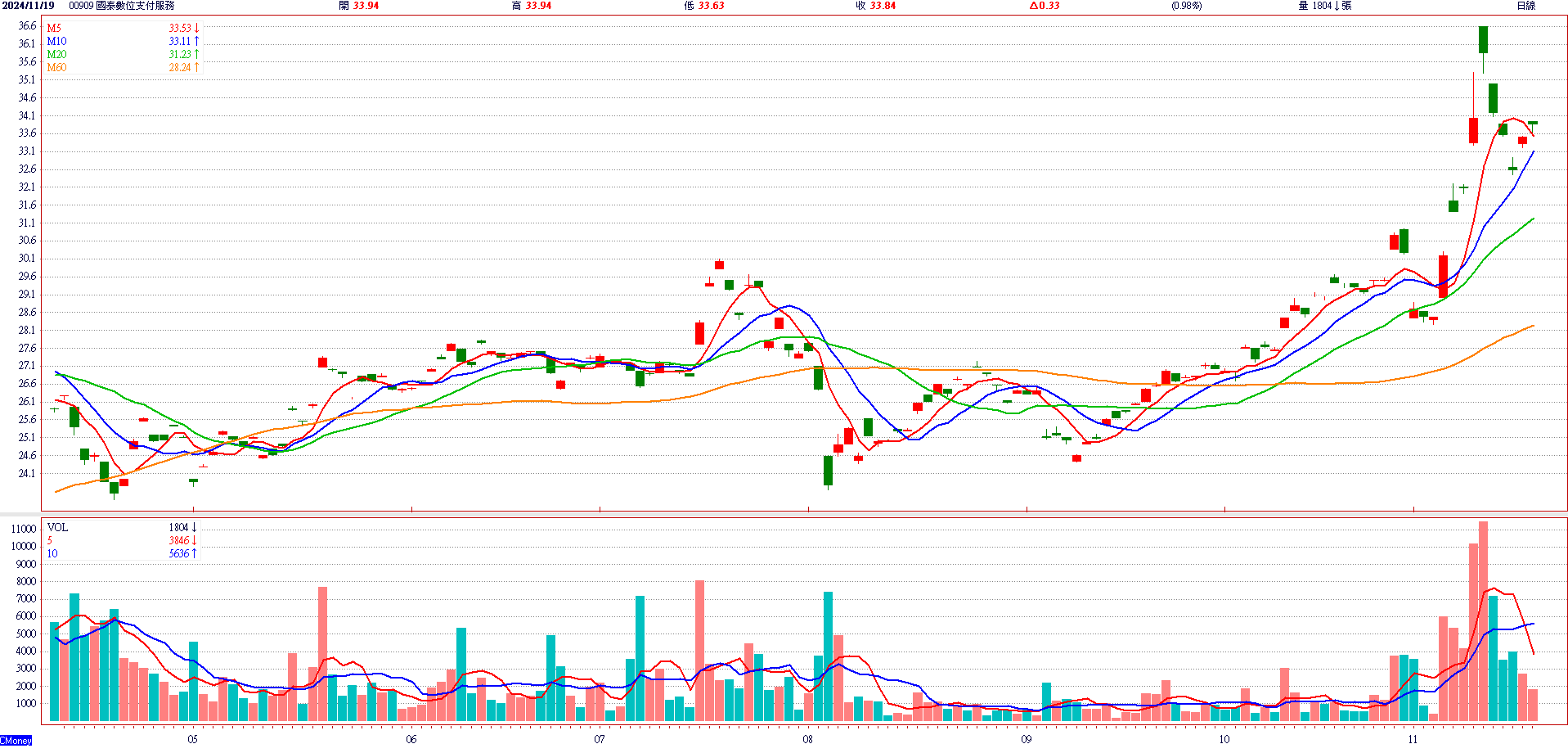Click the blue up arrow beside M10 value
The image size is (1568, 753).
coord(196,41)
